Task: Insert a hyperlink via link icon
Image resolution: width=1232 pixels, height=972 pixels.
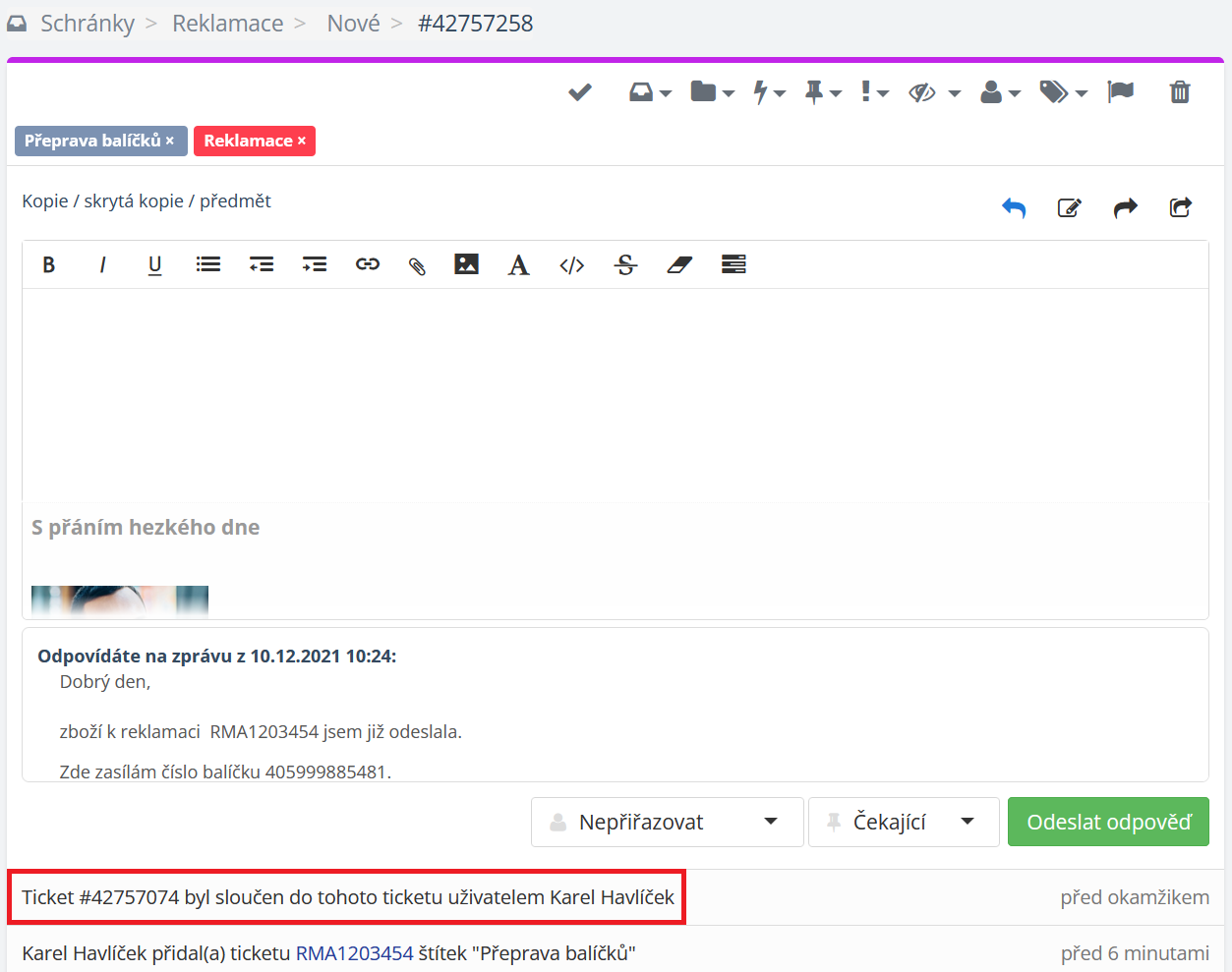Action: pos(368,264)
